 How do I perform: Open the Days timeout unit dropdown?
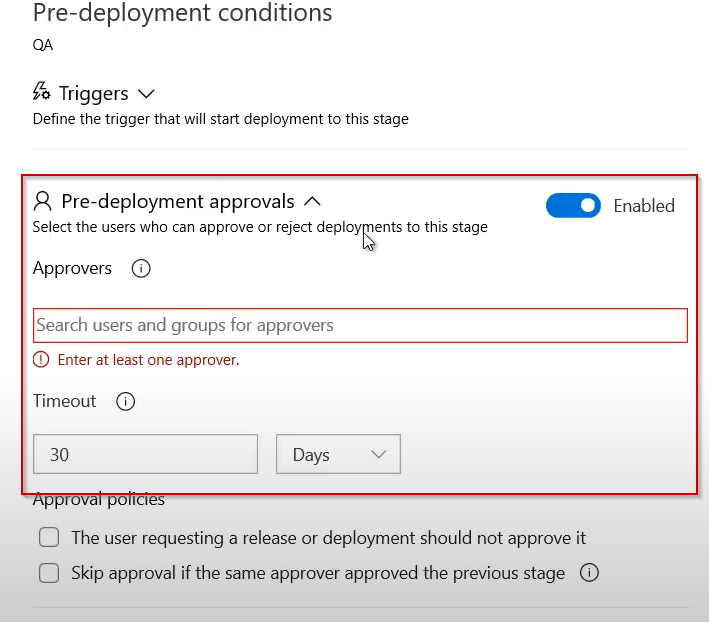[x=338, y=454]
